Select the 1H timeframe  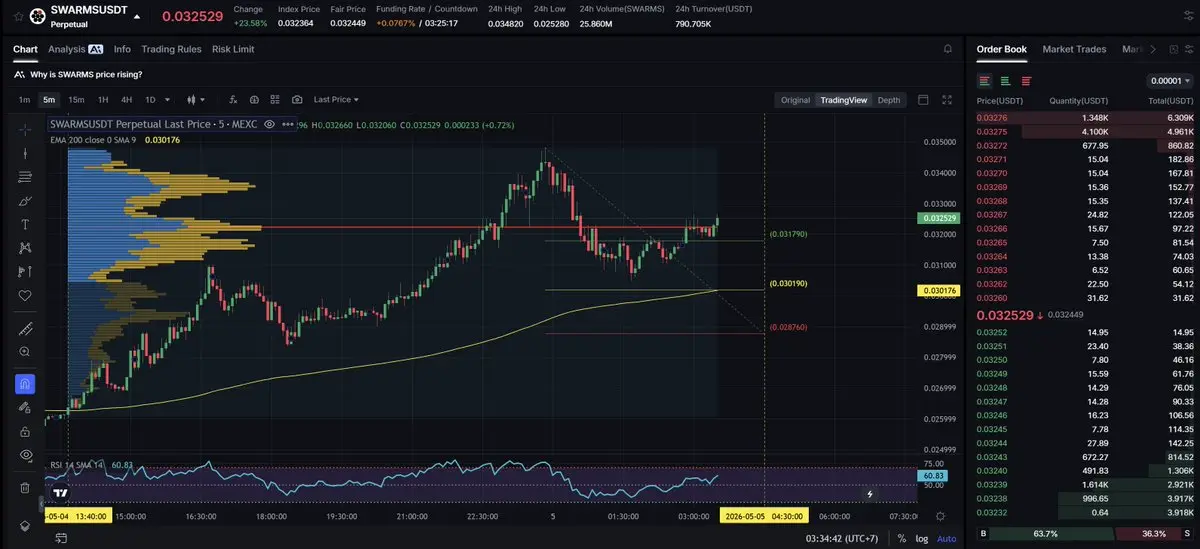103,100
